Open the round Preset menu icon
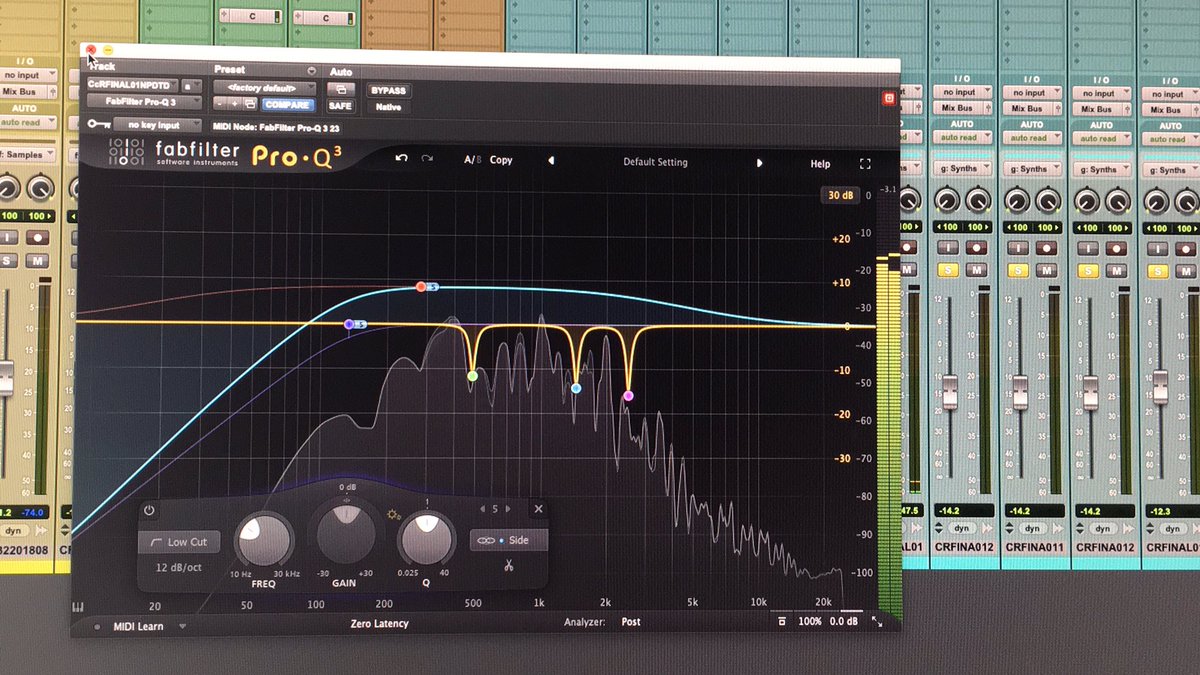The image size is (1200, 675). coord(311,71)
